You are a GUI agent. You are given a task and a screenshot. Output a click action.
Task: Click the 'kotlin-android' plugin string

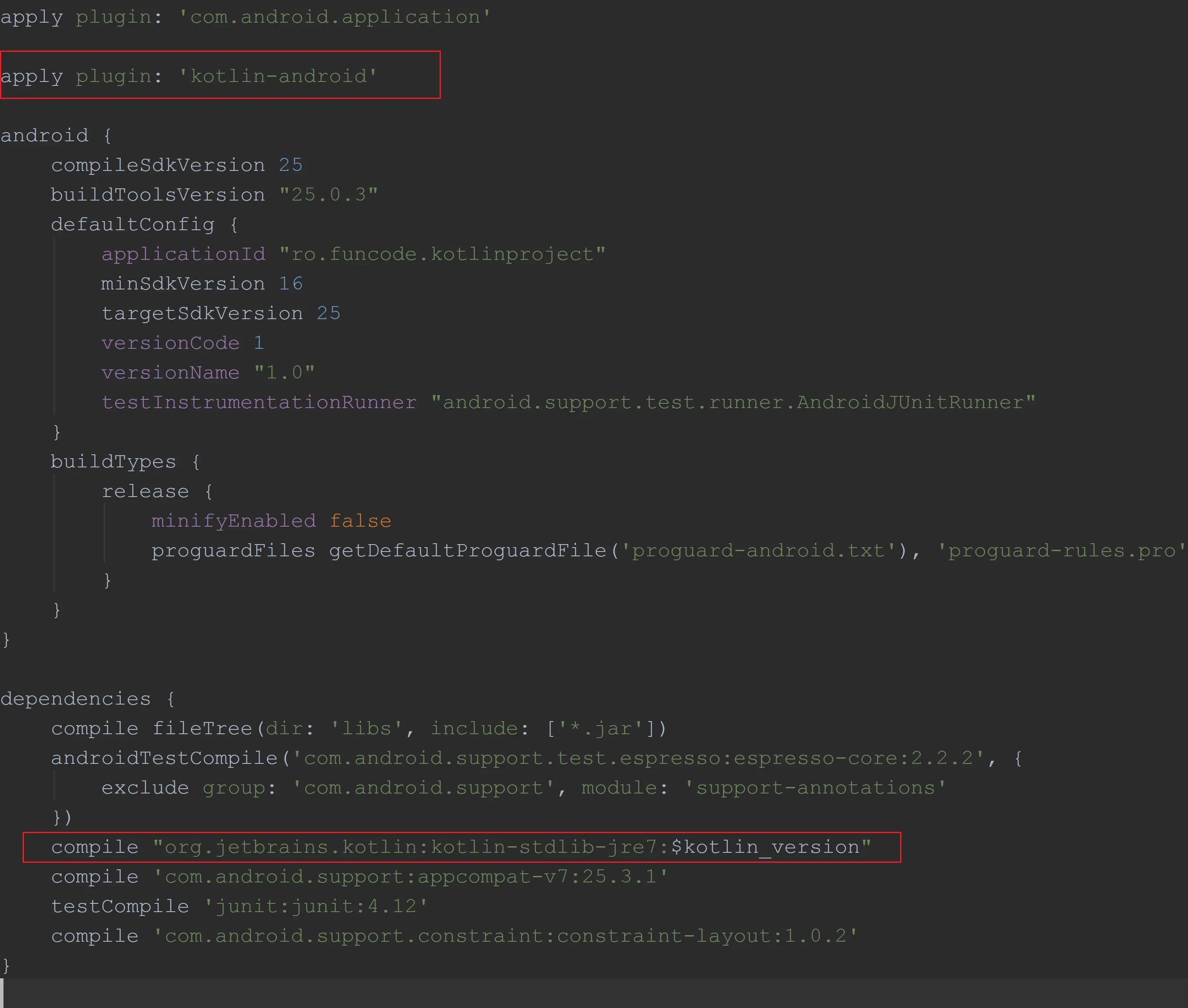click(x=278, y=76)
